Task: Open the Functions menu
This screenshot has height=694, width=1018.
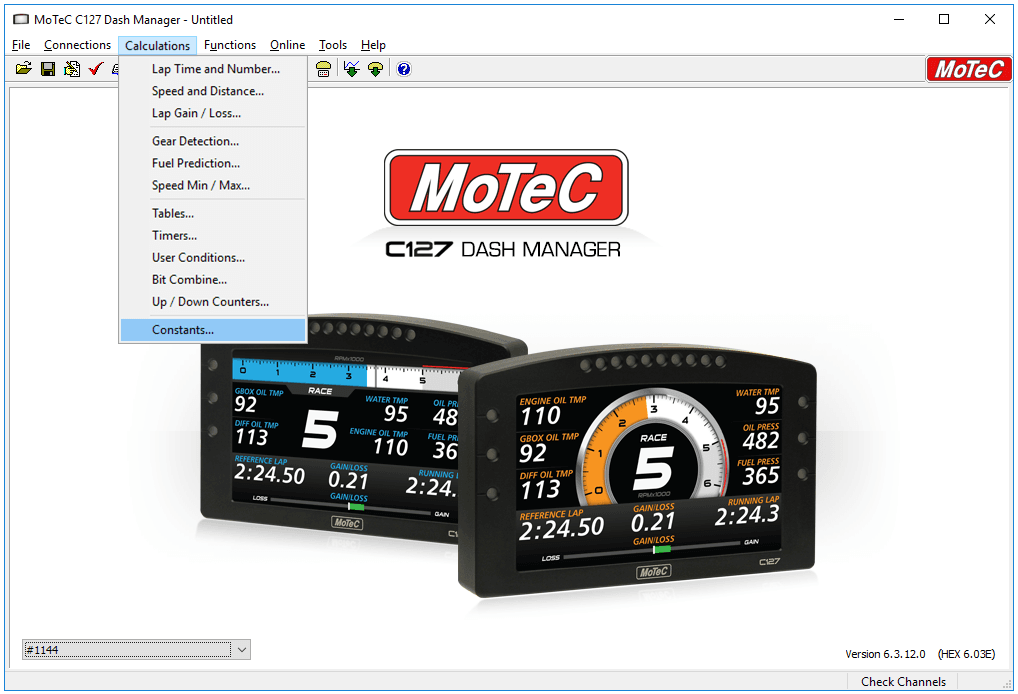Action: (230, 45)
